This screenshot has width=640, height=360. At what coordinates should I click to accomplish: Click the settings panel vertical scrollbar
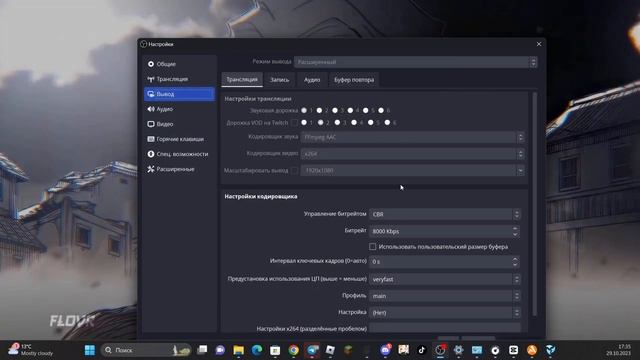point(535,204)
